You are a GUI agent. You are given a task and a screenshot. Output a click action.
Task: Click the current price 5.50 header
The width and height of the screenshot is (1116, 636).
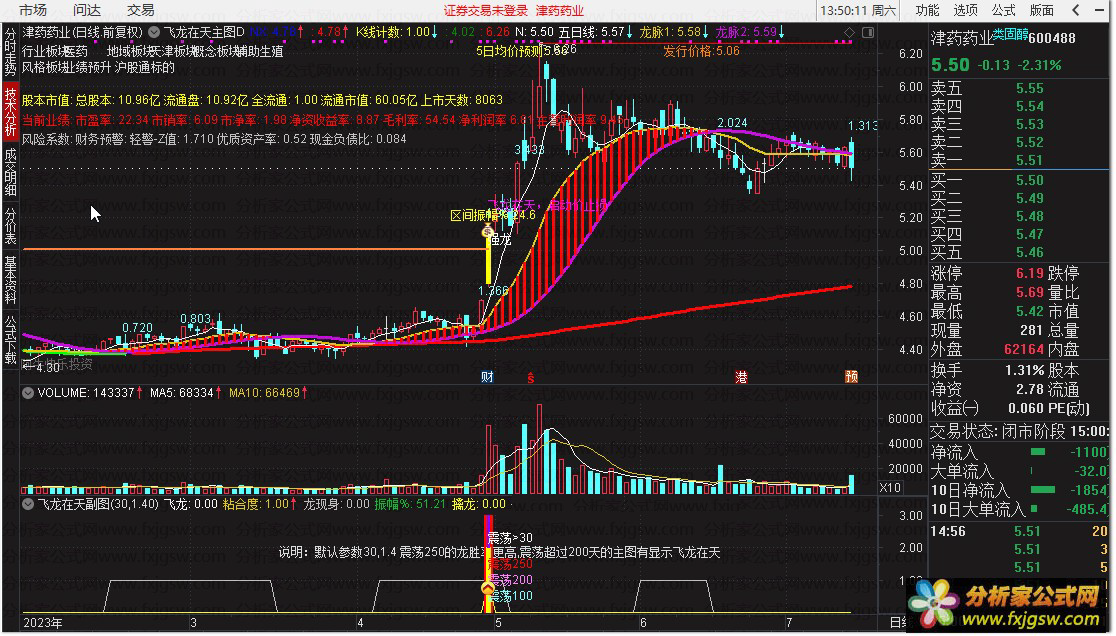coord(950,65)
